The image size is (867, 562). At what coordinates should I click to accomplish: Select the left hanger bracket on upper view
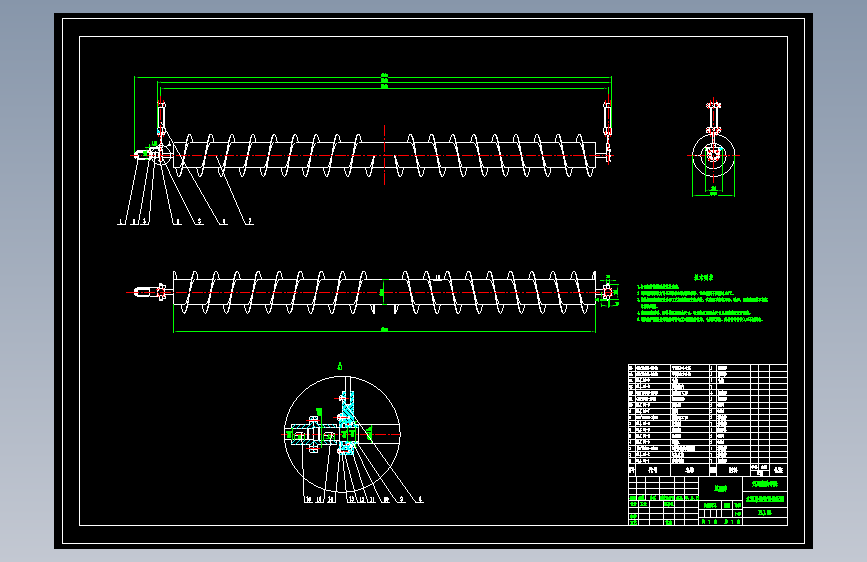(x=161, y=118)
